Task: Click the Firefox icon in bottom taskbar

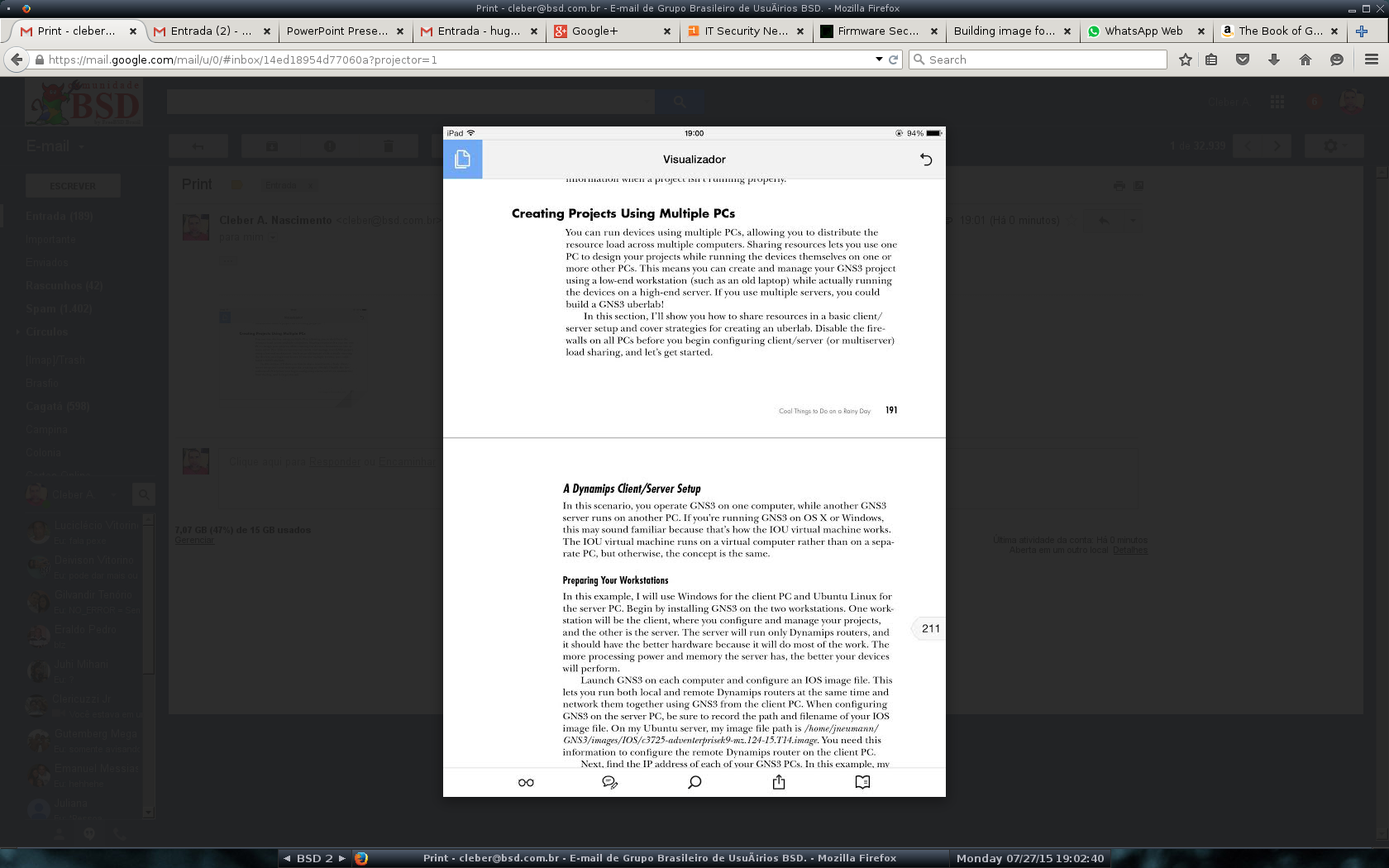Action: [x=361, y=858]
